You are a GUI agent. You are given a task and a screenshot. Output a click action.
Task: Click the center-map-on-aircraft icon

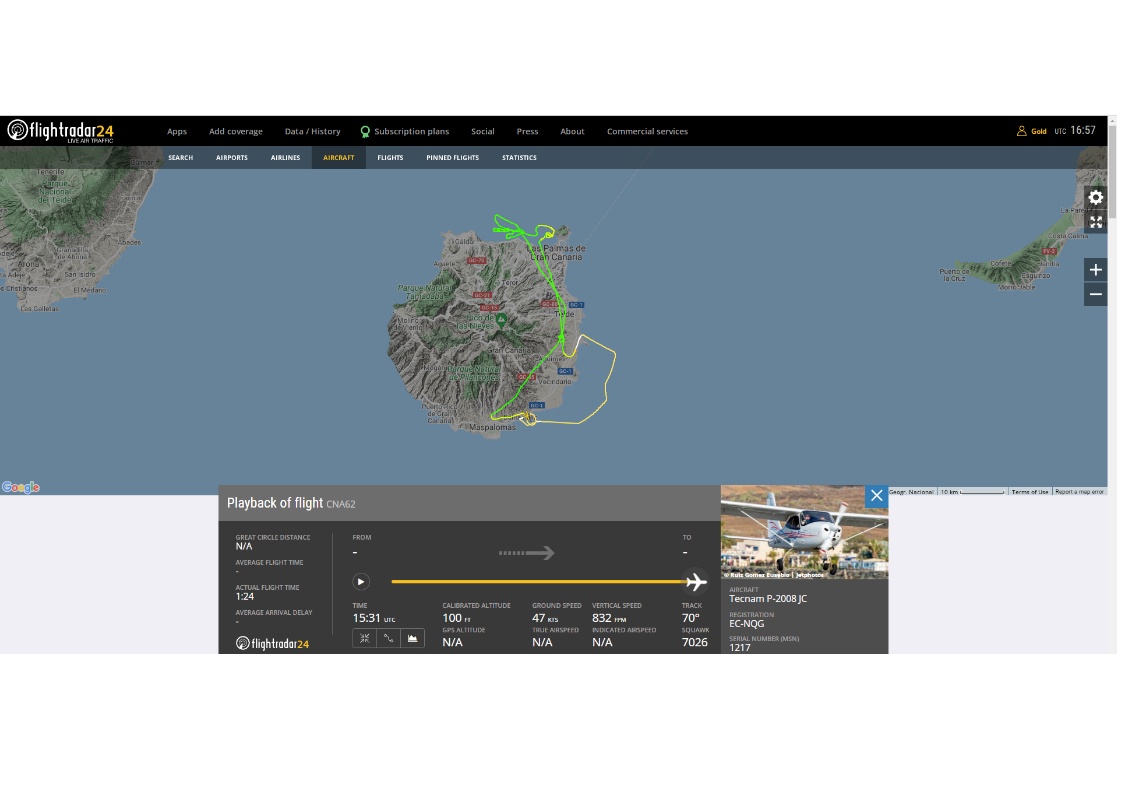tap(365, 638)
